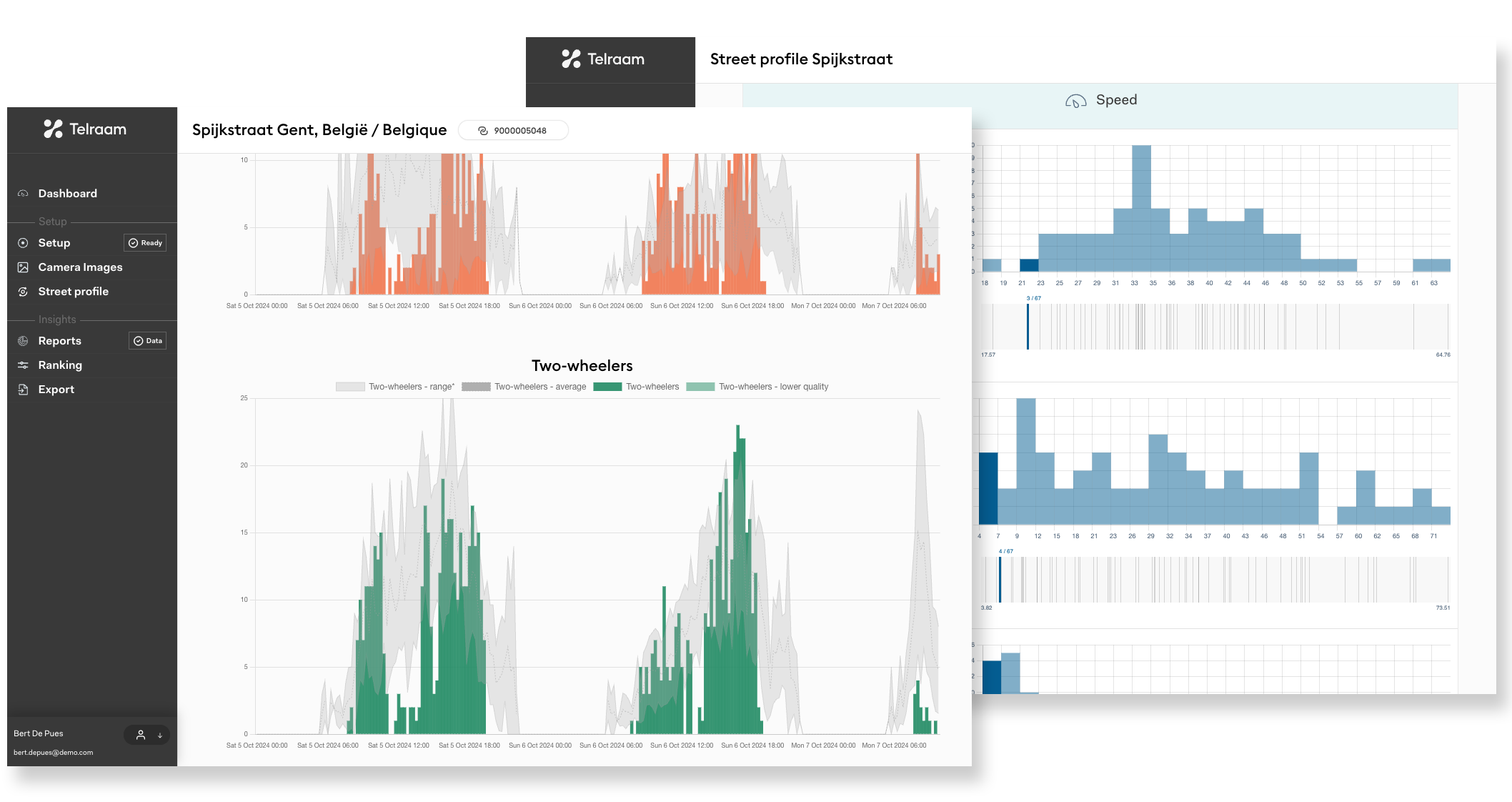This screenshot has width=1512, height=802.
Task: Click the Street profile refresh icon
Action: 23,292
